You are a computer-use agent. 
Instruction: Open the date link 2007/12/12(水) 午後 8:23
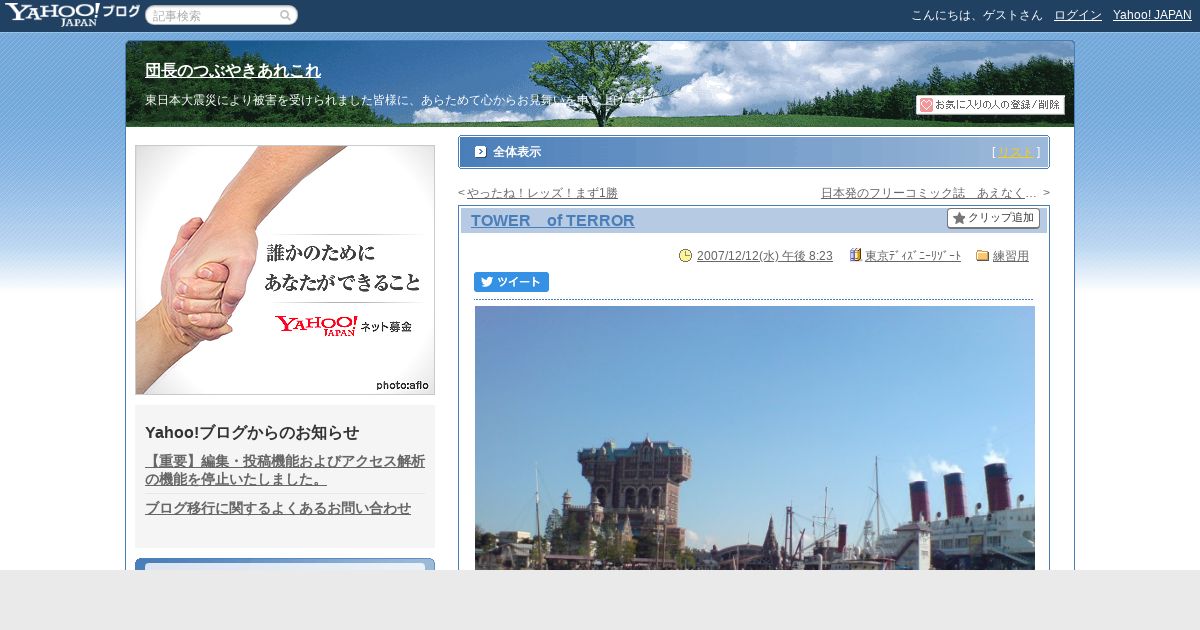tap(765, 256)
